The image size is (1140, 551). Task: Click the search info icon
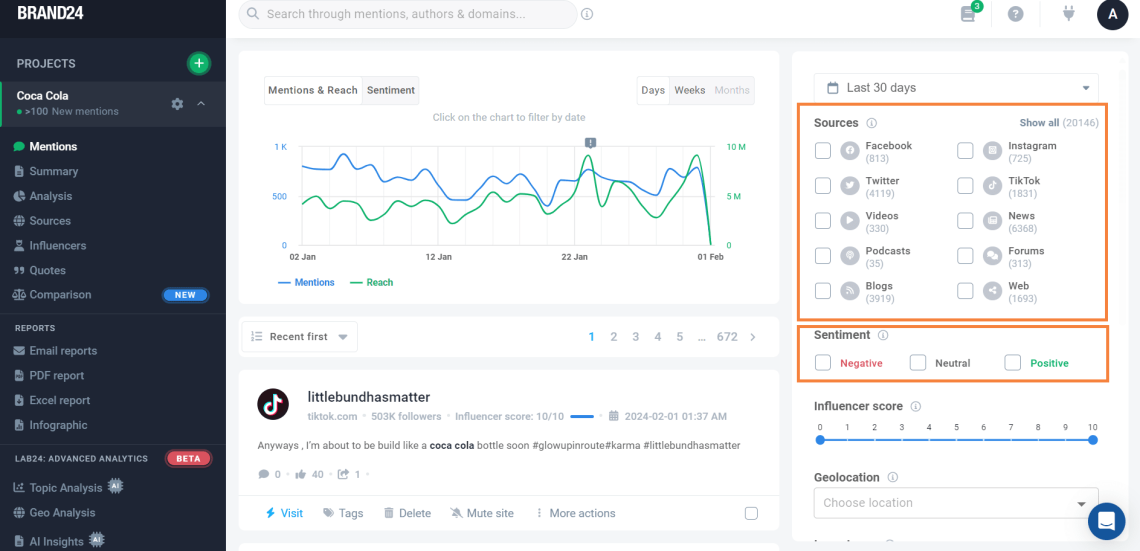point(587,14)
